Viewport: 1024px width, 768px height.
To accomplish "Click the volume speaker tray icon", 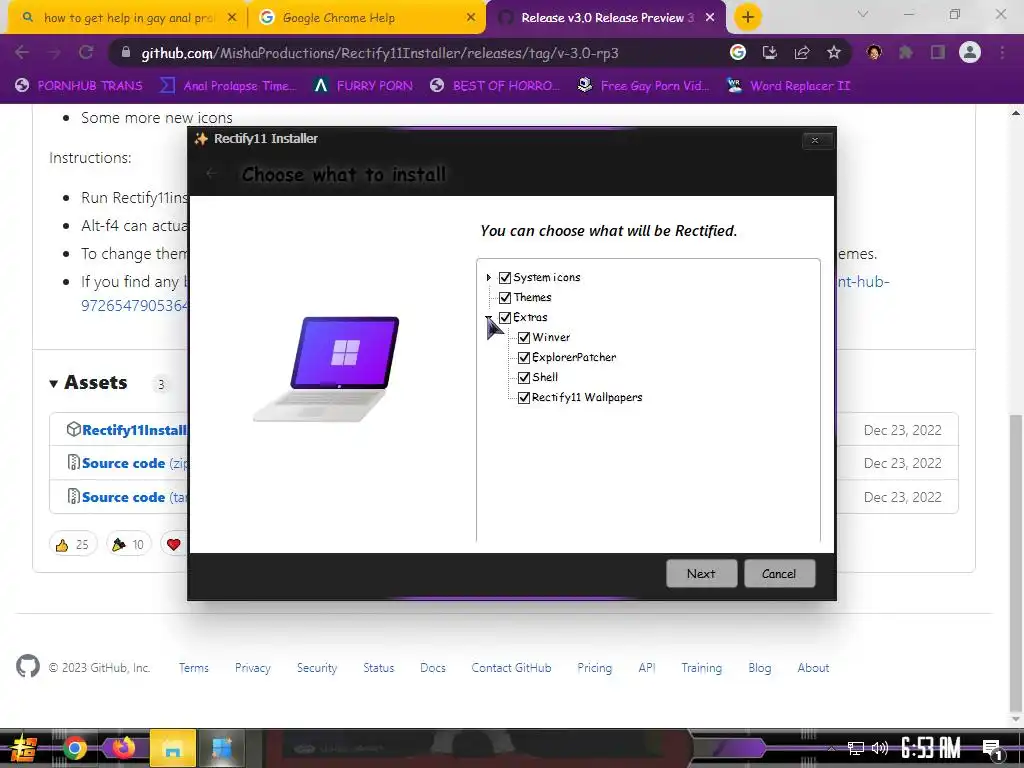I will pos(880,748).
